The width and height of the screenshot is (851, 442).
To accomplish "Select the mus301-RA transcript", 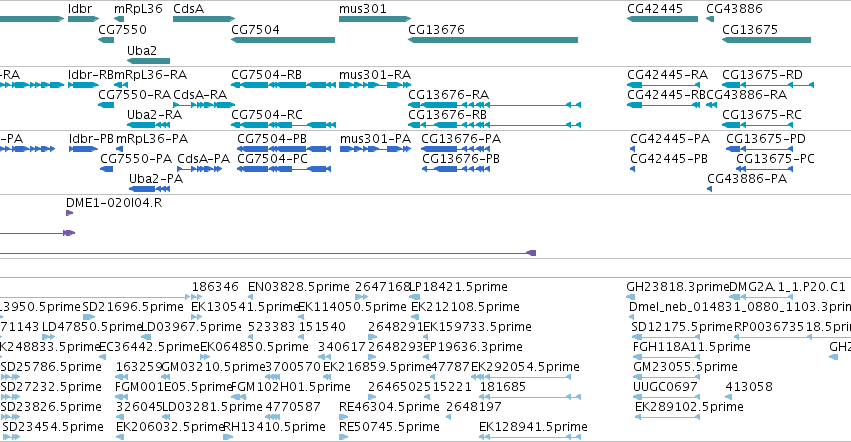I will pos(375,85).
